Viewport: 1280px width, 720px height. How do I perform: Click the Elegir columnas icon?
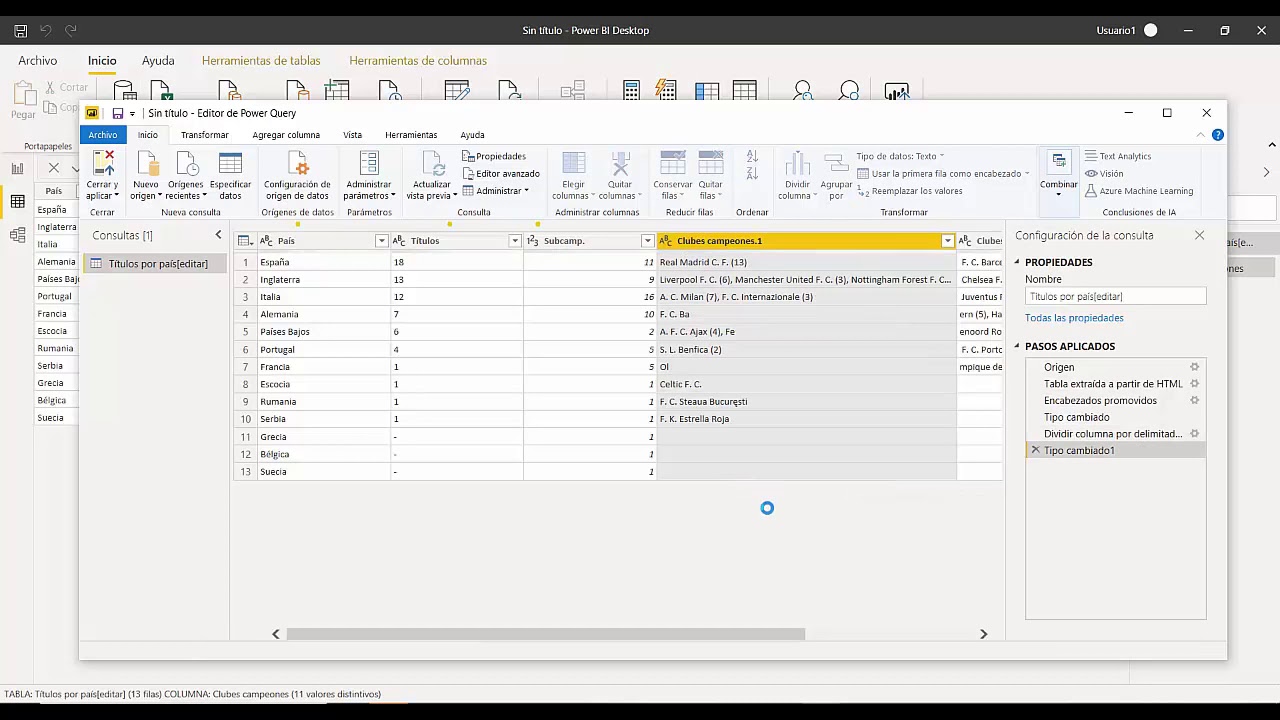[574, 164]
